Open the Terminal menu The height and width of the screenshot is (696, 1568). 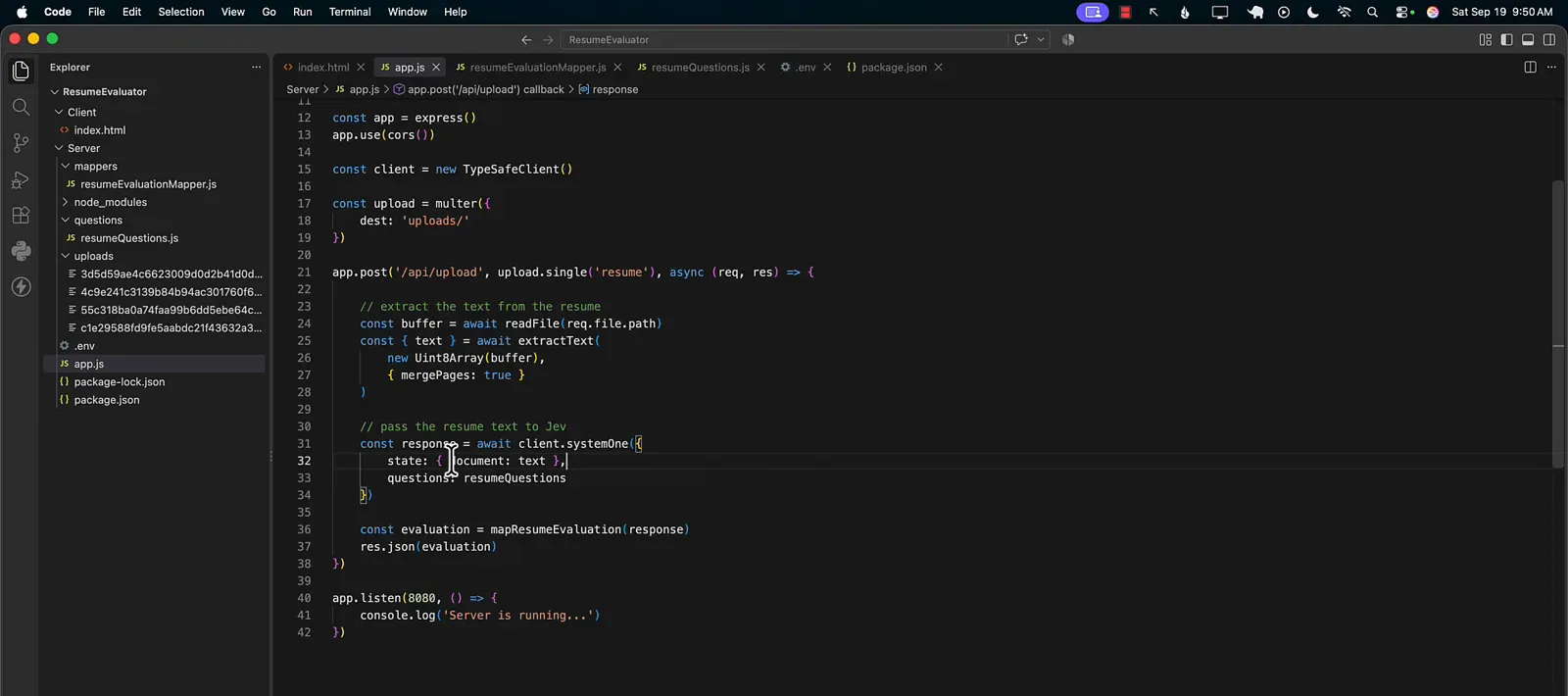tap(350, 12)
